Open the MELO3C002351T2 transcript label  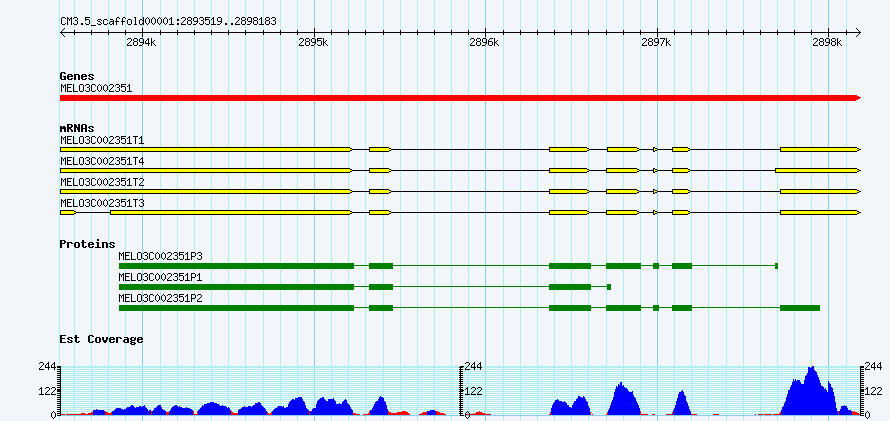102,182
